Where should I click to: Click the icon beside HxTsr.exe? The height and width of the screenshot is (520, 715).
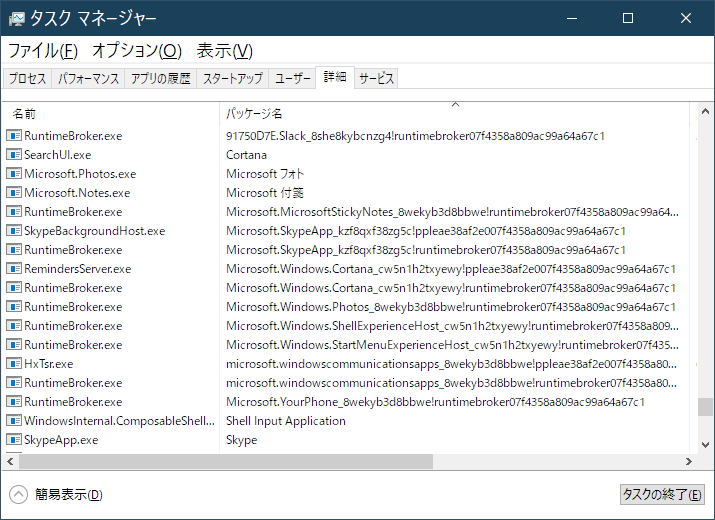[x=14, y=364]
